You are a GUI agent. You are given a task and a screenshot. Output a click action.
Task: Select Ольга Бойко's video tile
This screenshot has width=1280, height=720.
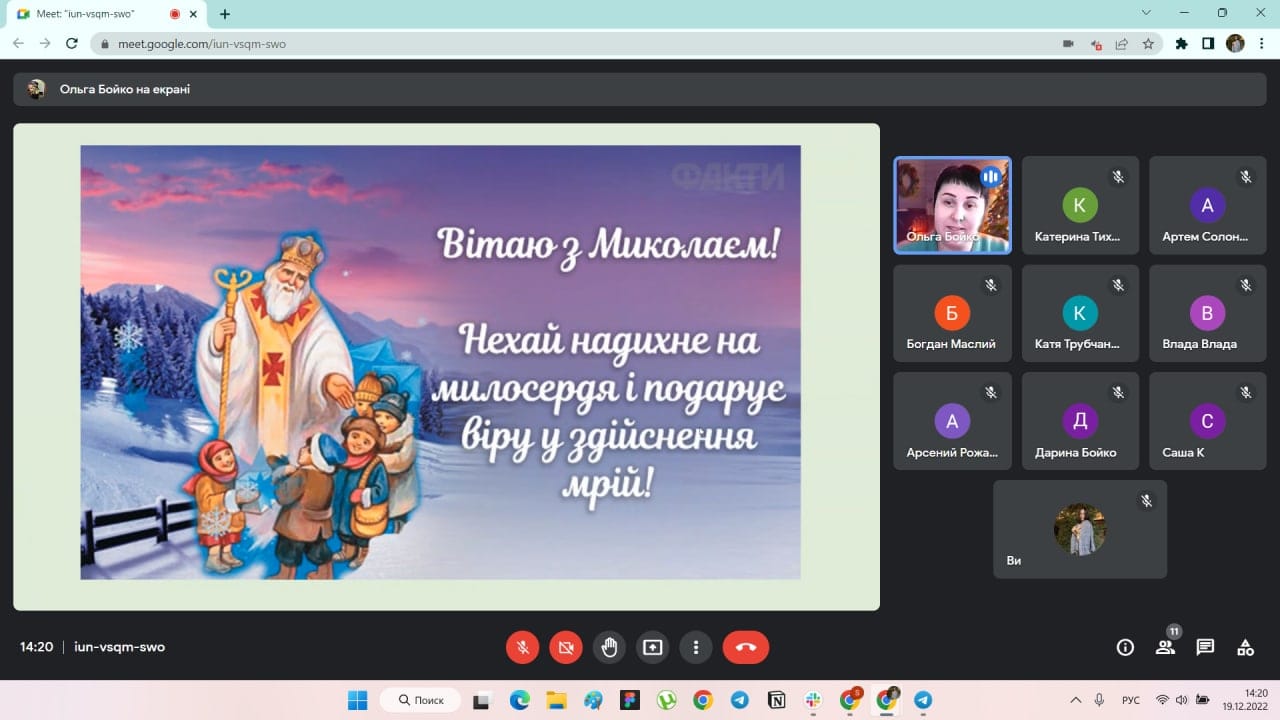pos(952,205)
